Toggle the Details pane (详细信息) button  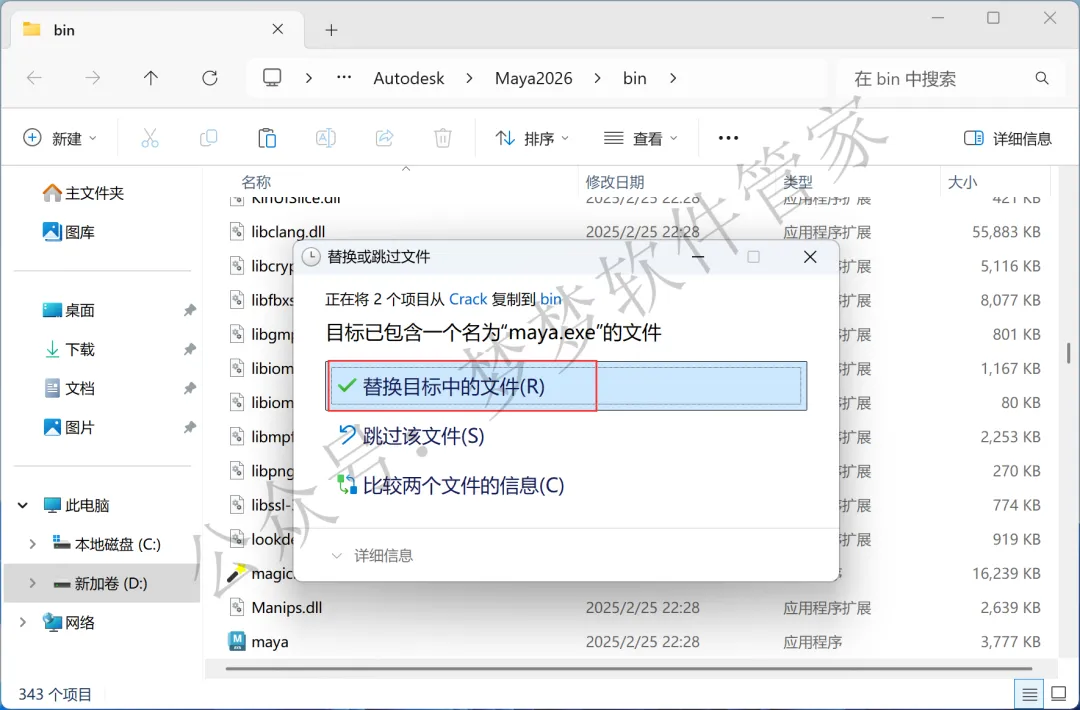(x=1008, y=138)
